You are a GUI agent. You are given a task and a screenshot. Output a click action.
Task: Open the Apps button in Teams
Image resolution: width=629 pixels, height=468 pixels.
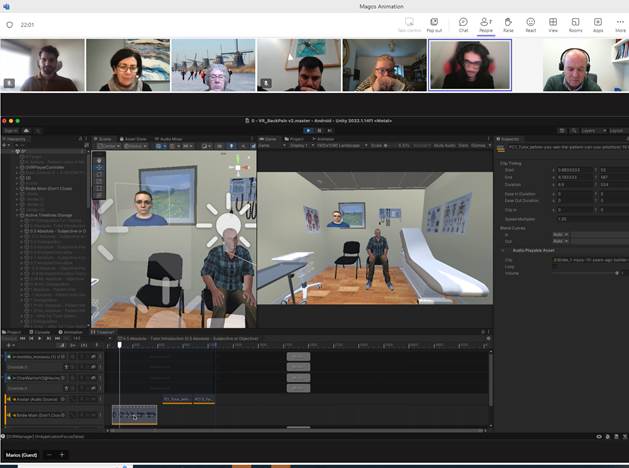coord(598,24)
